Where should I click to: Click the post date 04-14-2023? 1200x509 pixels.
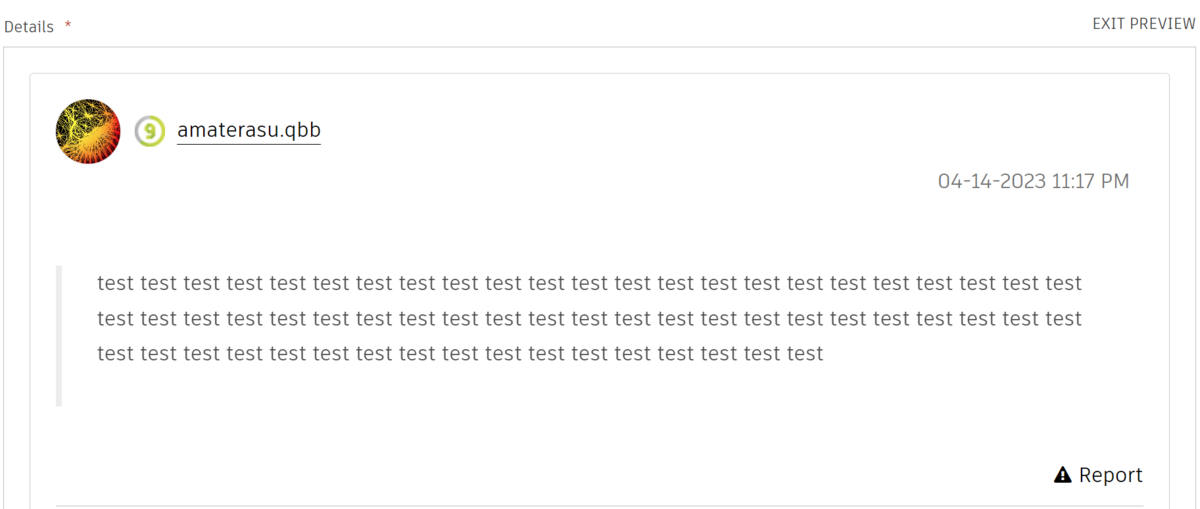(x=992, y=181)
